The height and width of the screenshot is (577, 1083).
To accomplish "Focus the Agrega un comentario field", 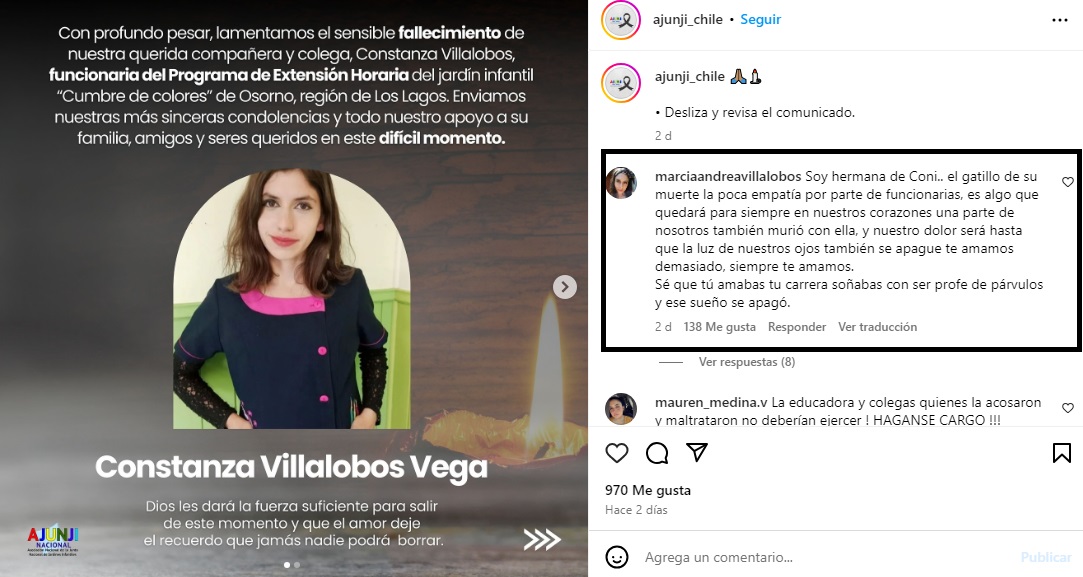I will (829, 557).
